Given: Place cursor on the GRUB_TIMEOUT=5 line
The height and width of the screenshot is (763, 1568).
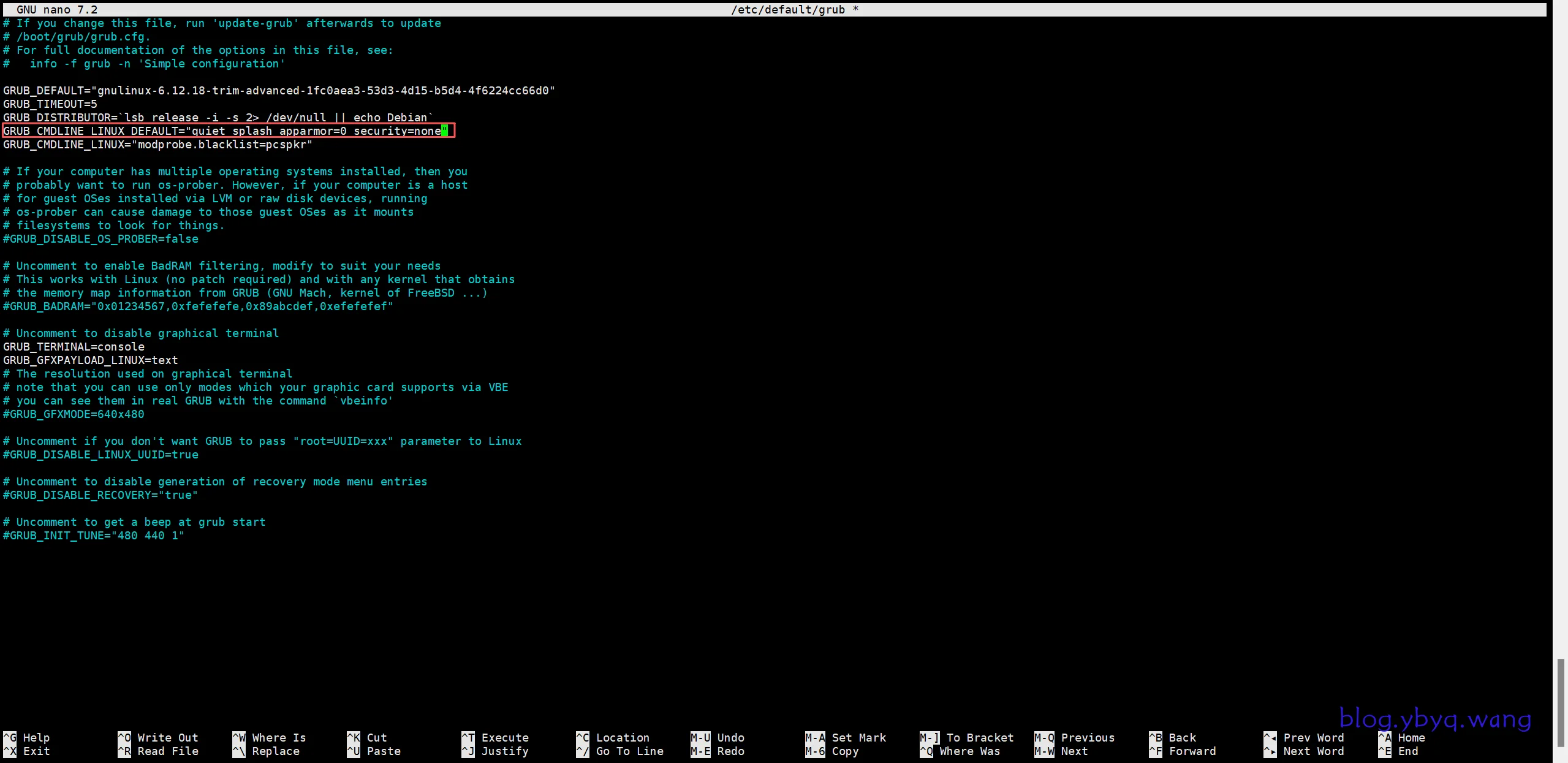Looking at the screenshot, I should coord(50,104).
